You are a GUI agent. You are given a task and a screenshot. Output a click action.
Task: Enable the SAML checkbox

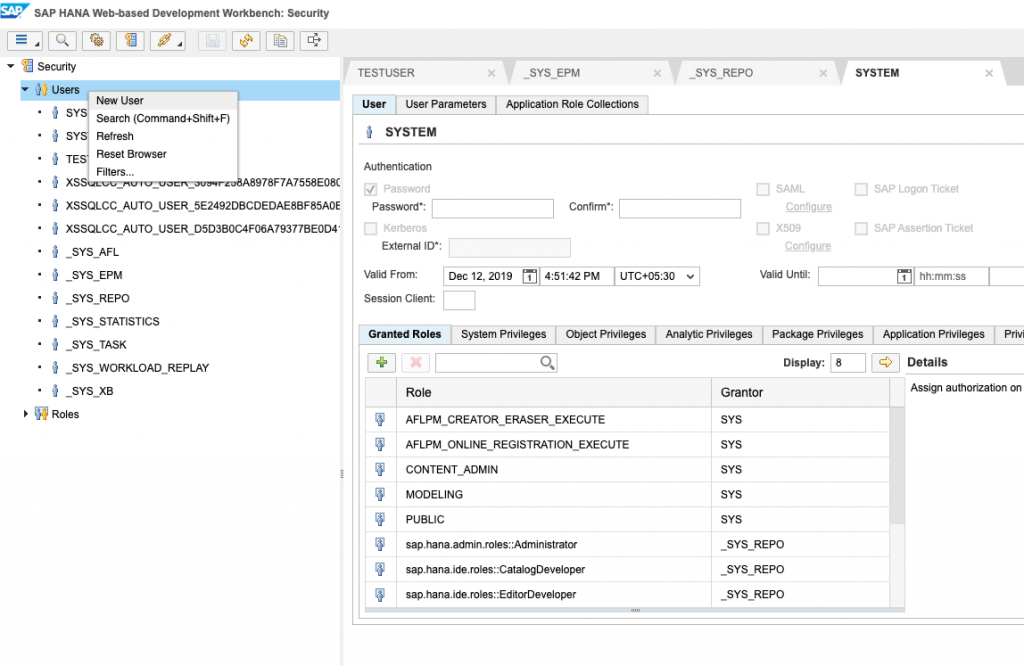763,189
